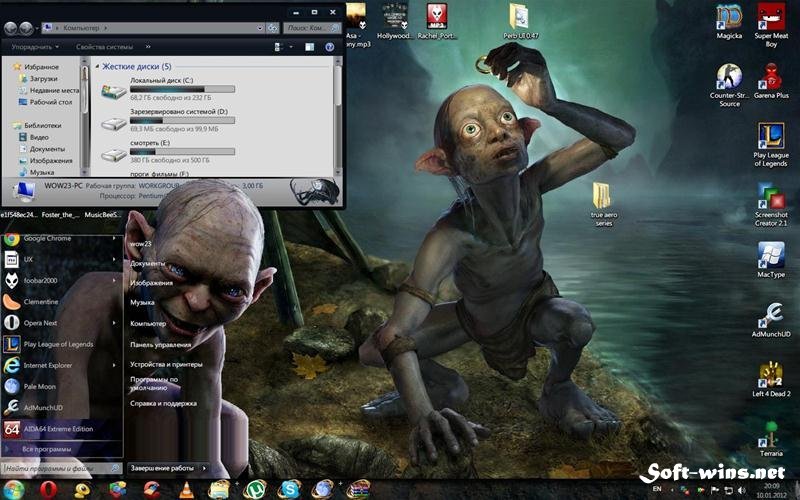This screenshot has width=800, height=500.
Task: Click the Windows Start orb
Action: pyautogui.click(x=13, y=490)
